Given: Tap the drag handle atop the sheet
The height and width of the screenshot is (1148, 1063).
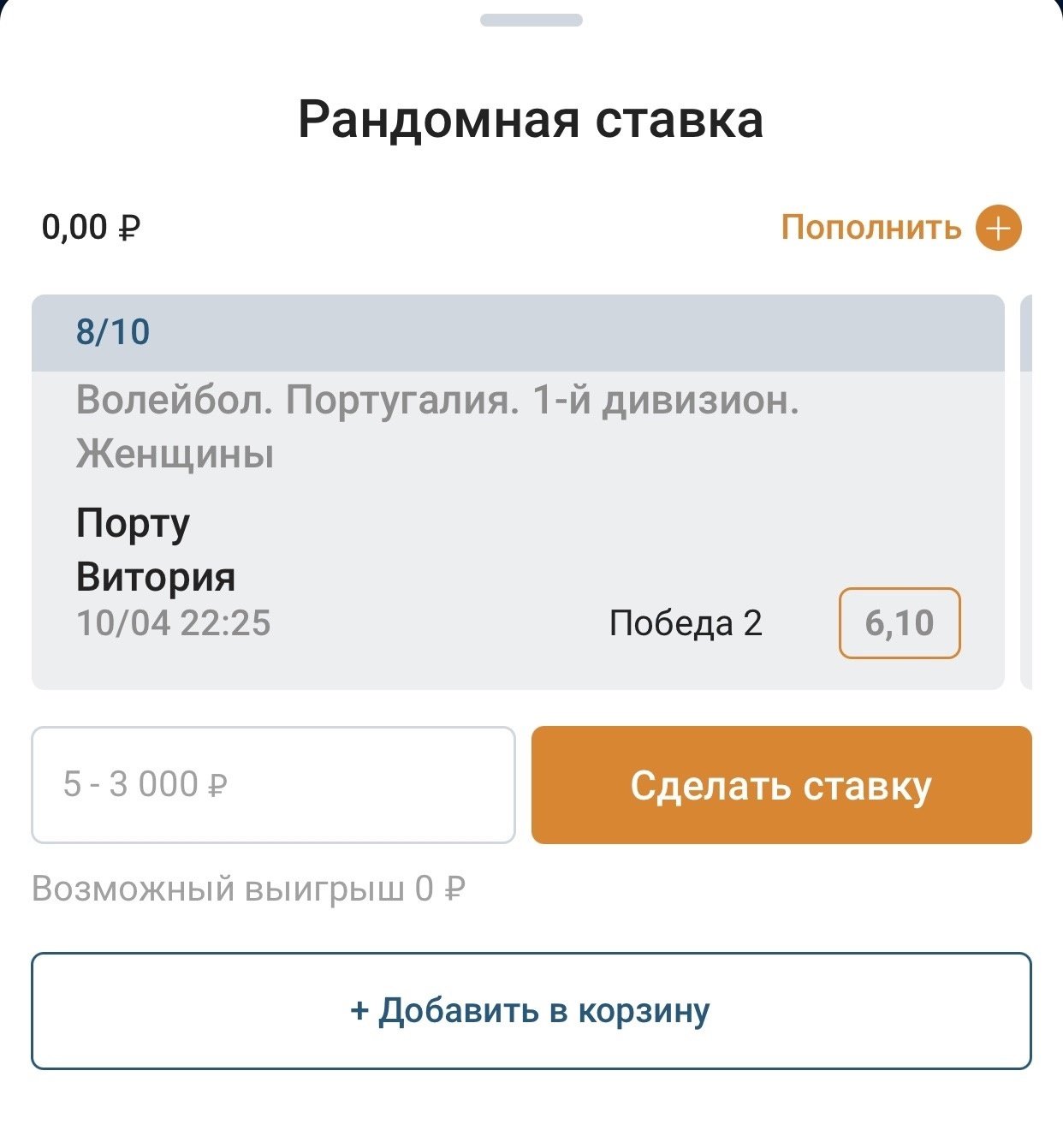Looking at the screenshot, I should [x=531, y=20].
